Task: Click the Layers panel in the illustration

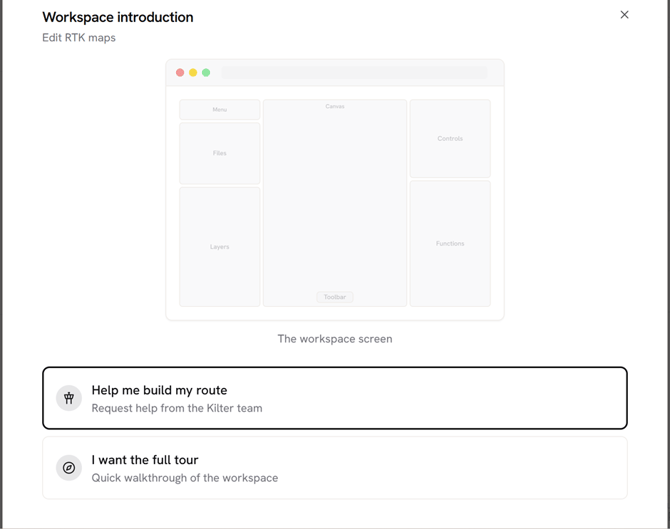Action: point(220,246)
